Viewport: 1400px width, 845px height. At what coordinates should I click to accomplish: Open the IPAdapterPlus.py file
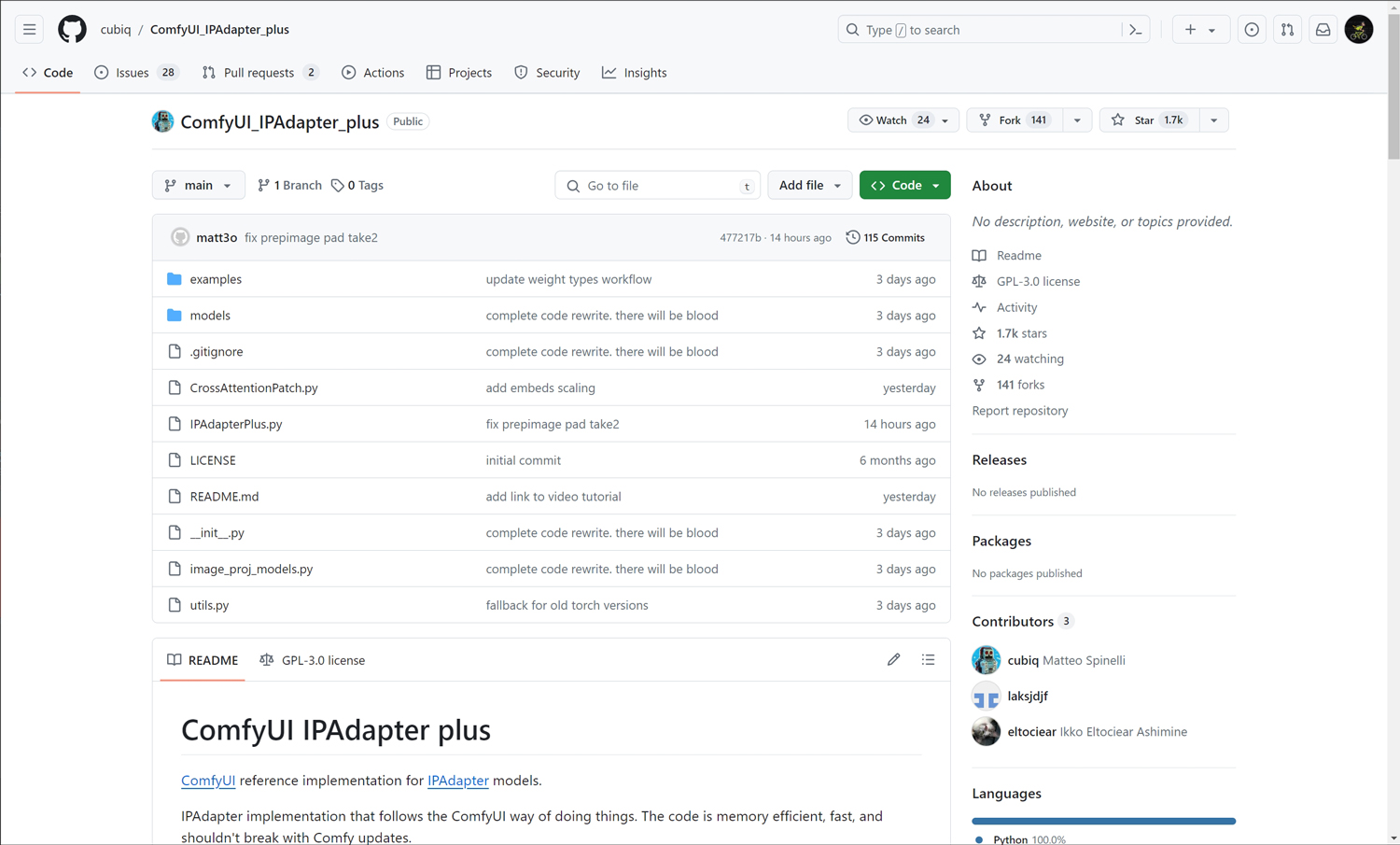(x=236, y=424)
